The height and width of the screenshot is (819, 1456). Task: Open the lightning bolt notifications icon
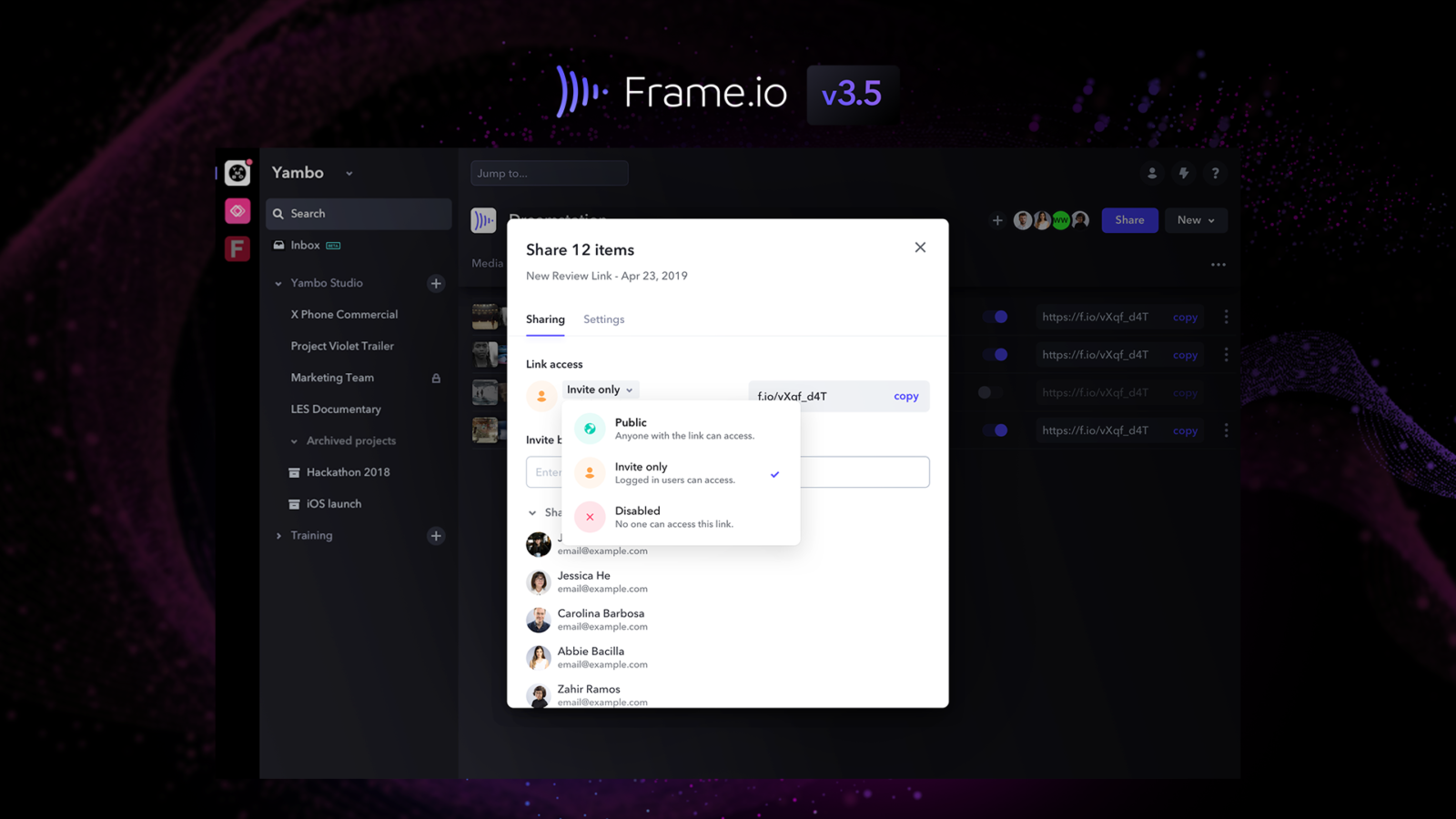tap(1184, 173)
